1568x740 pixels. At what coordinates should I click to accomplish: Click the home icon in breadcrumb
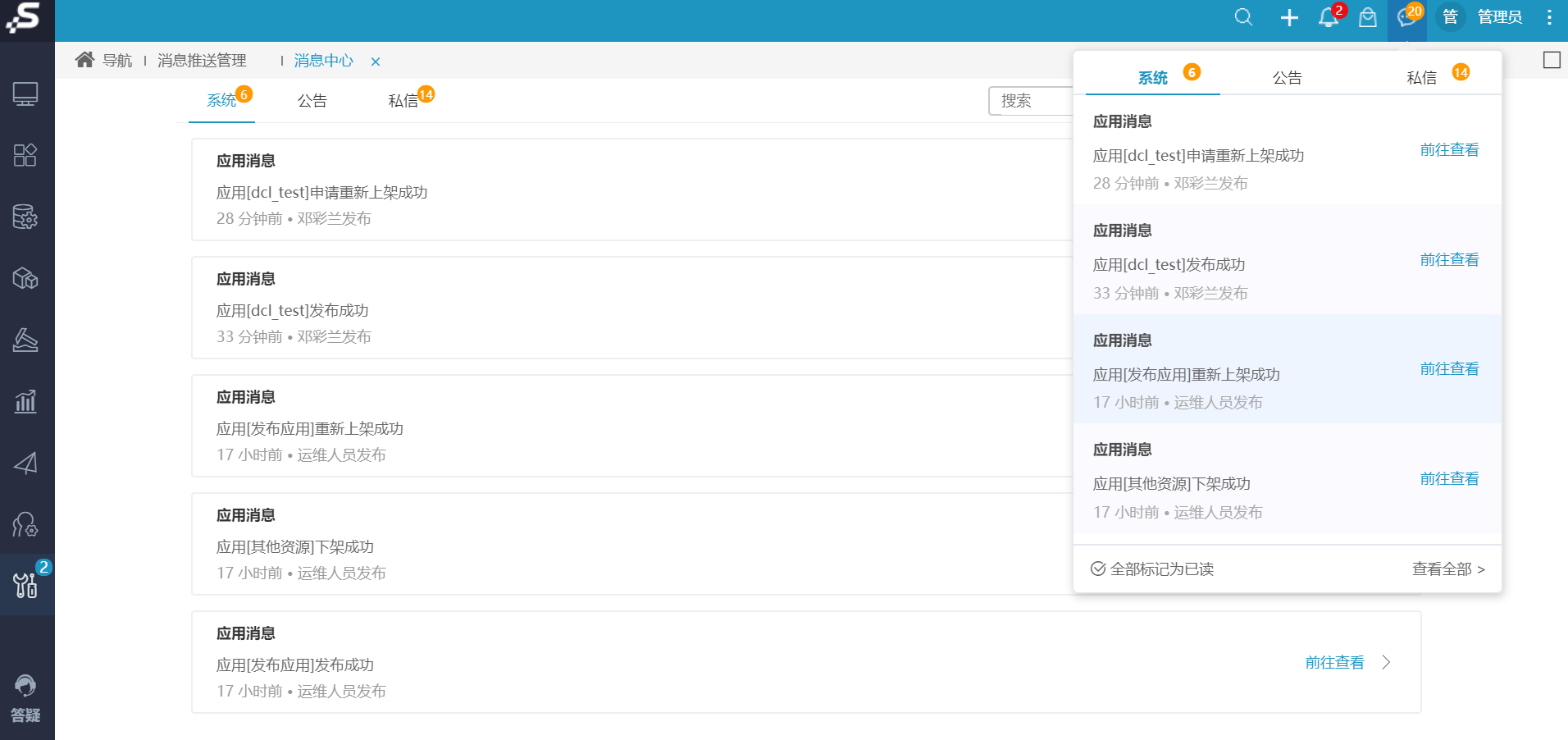coord(84,60)
